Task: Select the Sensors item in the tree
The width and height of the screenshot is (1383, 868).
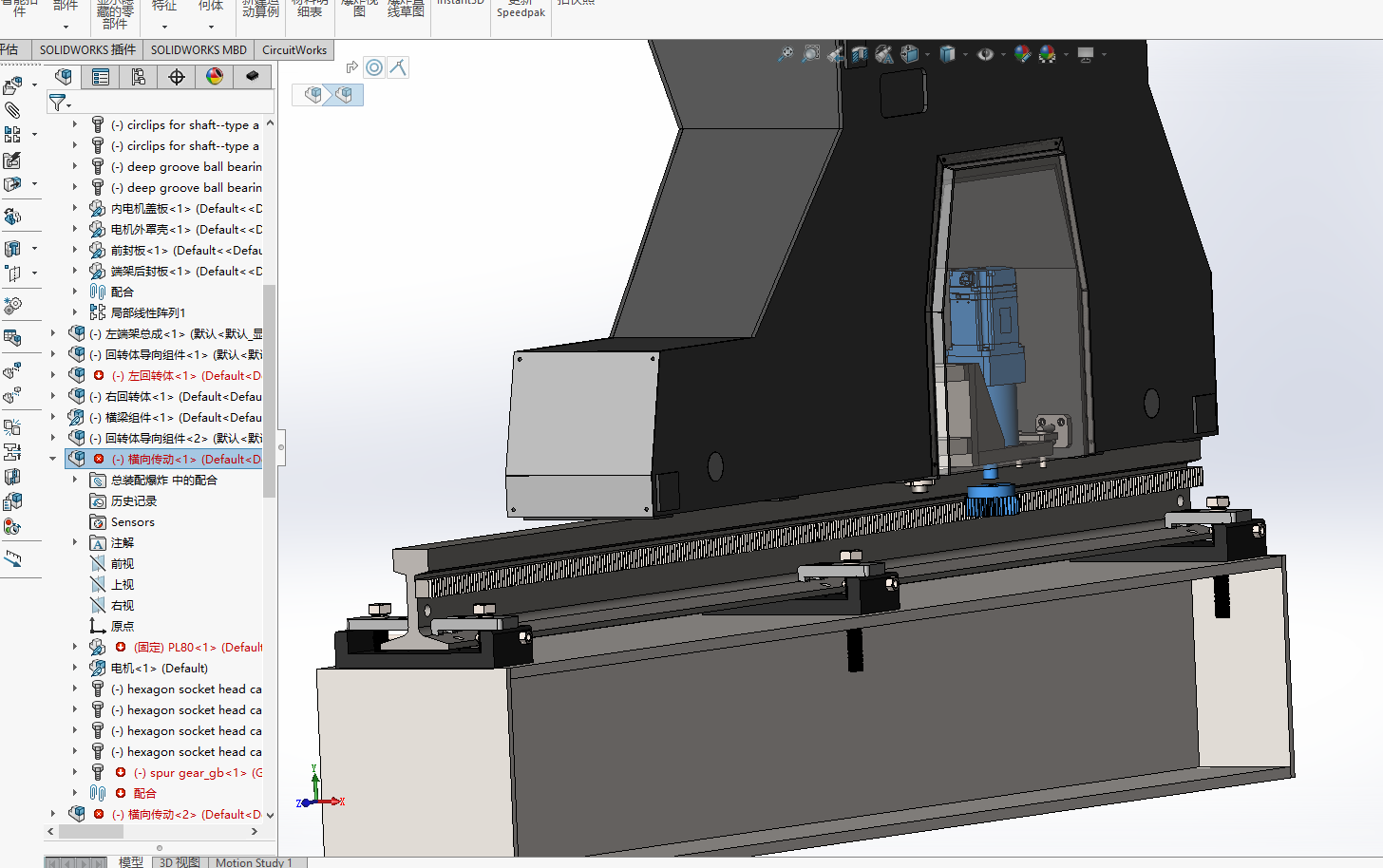Action: click(x=132, y=521)
